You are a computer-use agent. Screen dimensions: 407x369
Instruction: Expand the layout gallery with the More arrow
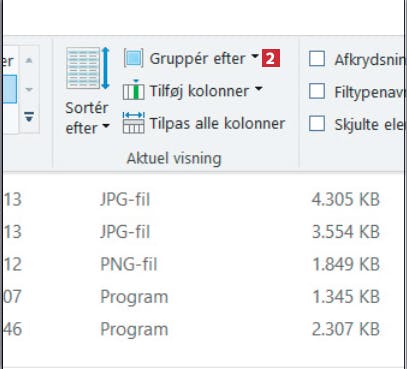tap(29, 117)
